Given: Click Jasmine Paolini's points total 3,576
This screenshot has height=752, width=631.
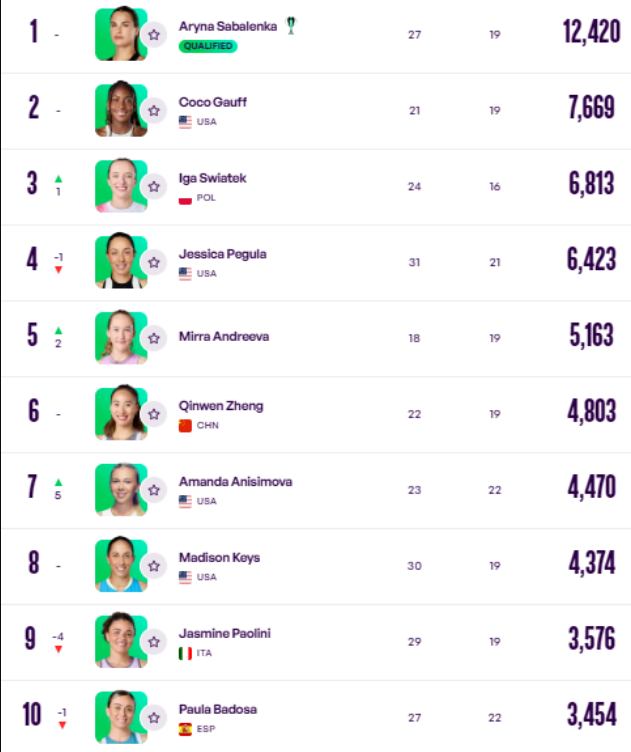Looking at the screenshot, I should coord(592,639).
